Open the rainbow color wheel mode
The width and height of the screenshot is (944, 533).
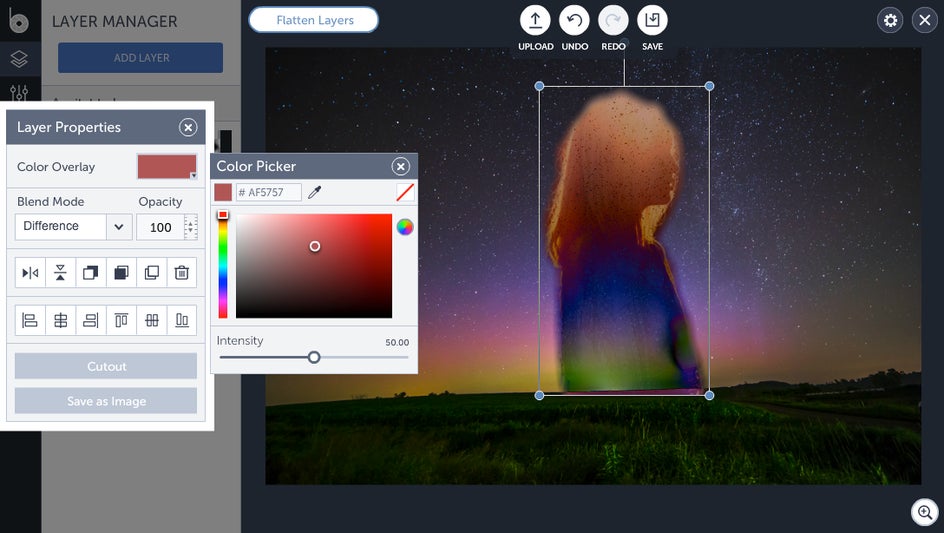405,227
